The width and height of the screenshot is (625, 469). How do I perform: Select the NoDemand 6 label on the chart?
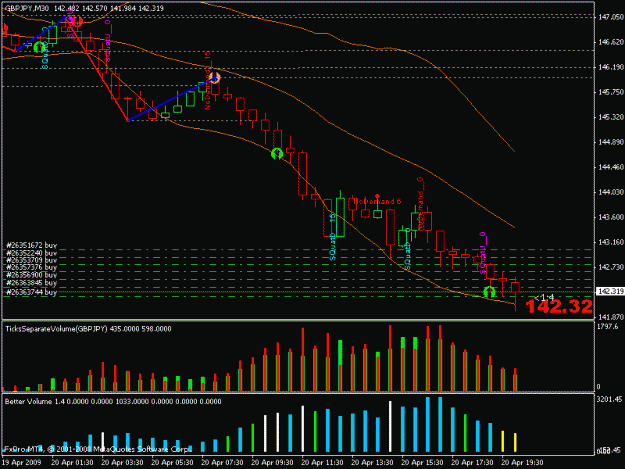(x=377, y=202)
